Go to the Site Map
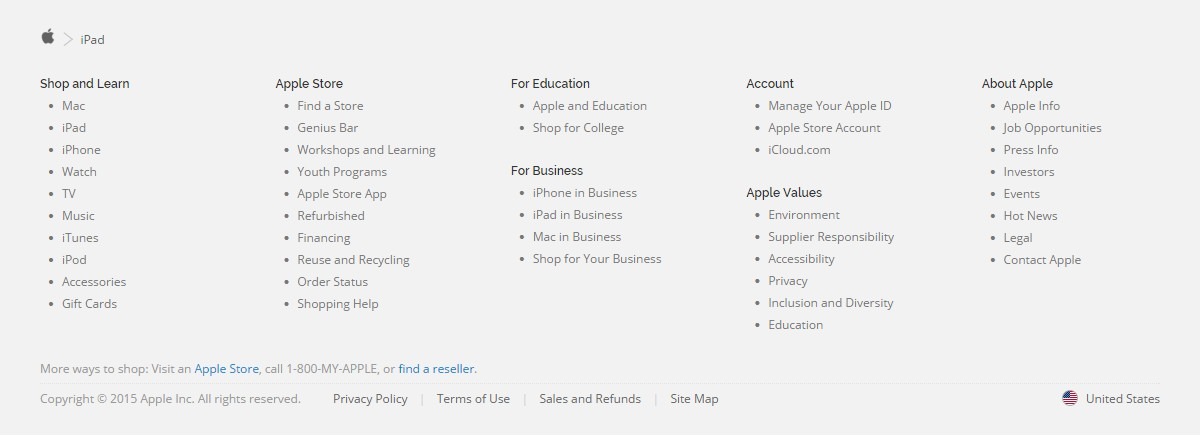The width and height of the screenshot is (1200, 435). pos(694,398)
